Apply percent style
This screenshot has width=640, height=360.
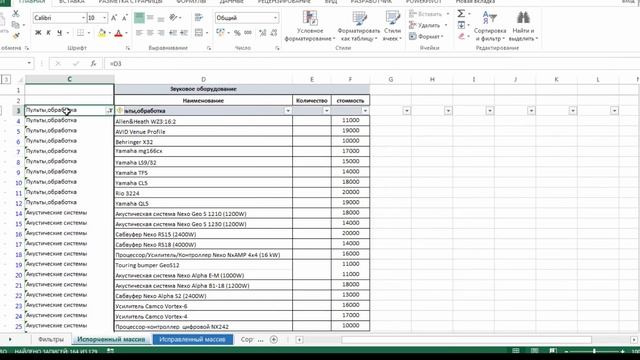tap(237, 33)
